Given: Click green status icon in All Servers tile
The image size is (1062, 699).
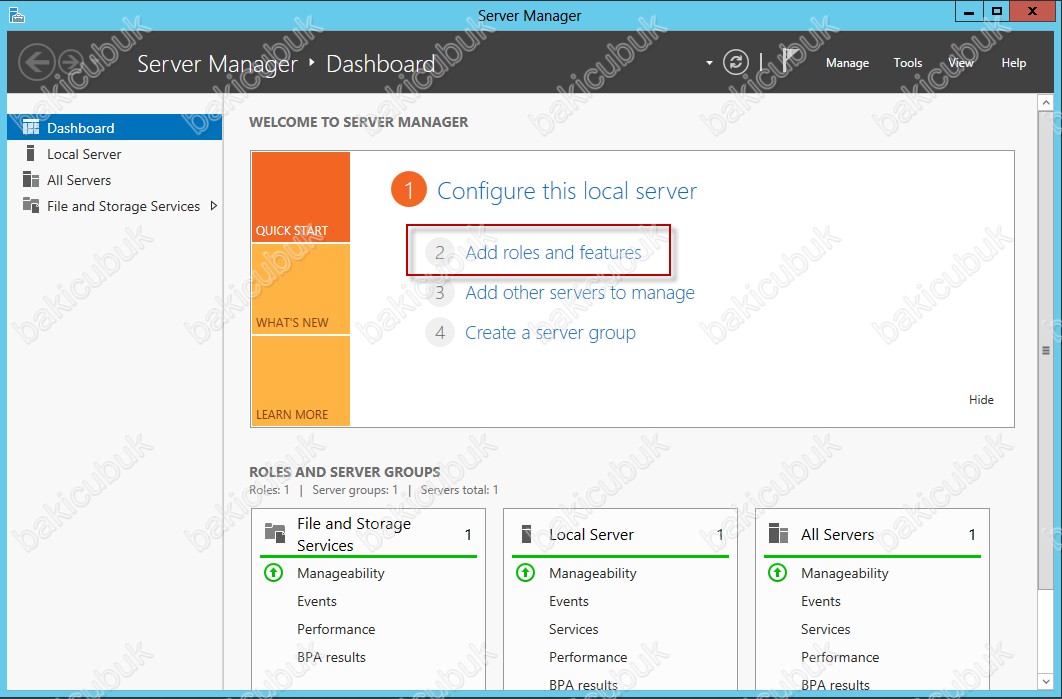Looking at the screenshot, I should pos(777,573).
